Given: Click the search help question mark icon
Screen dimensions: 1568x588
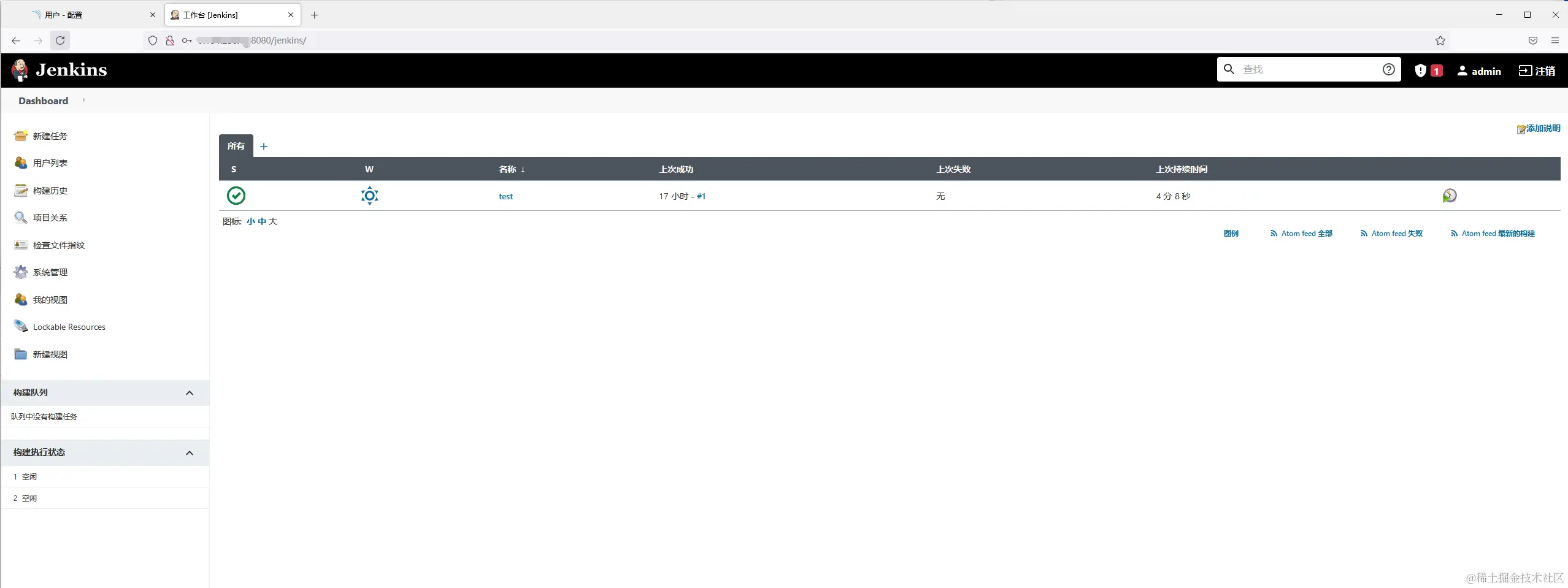Looking at the screenshot, I should click(x=1389, y=69).
